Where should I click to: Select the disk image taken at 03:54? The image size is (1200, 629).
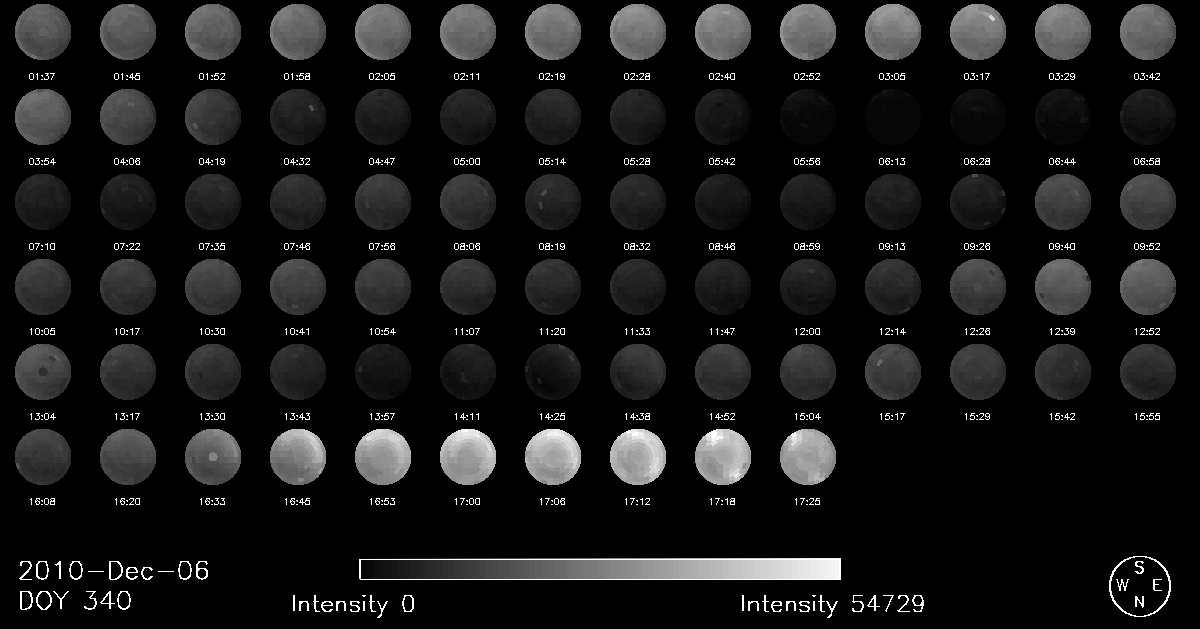[x=43, y=116]
